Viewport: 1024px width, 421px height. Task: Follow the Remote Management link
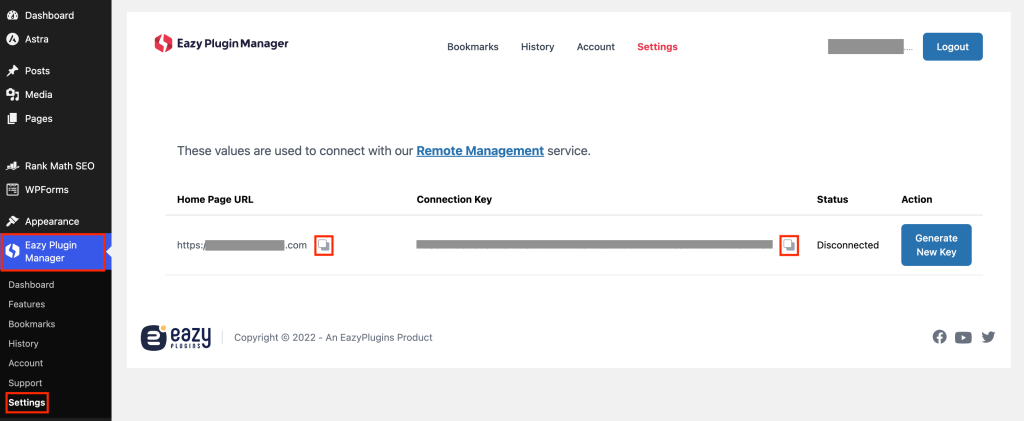(x=480, y=151)
